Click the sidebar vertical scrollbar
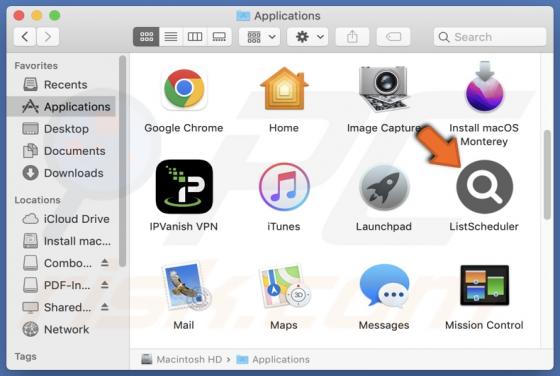The image size is (560, 376). click(122, 161)
